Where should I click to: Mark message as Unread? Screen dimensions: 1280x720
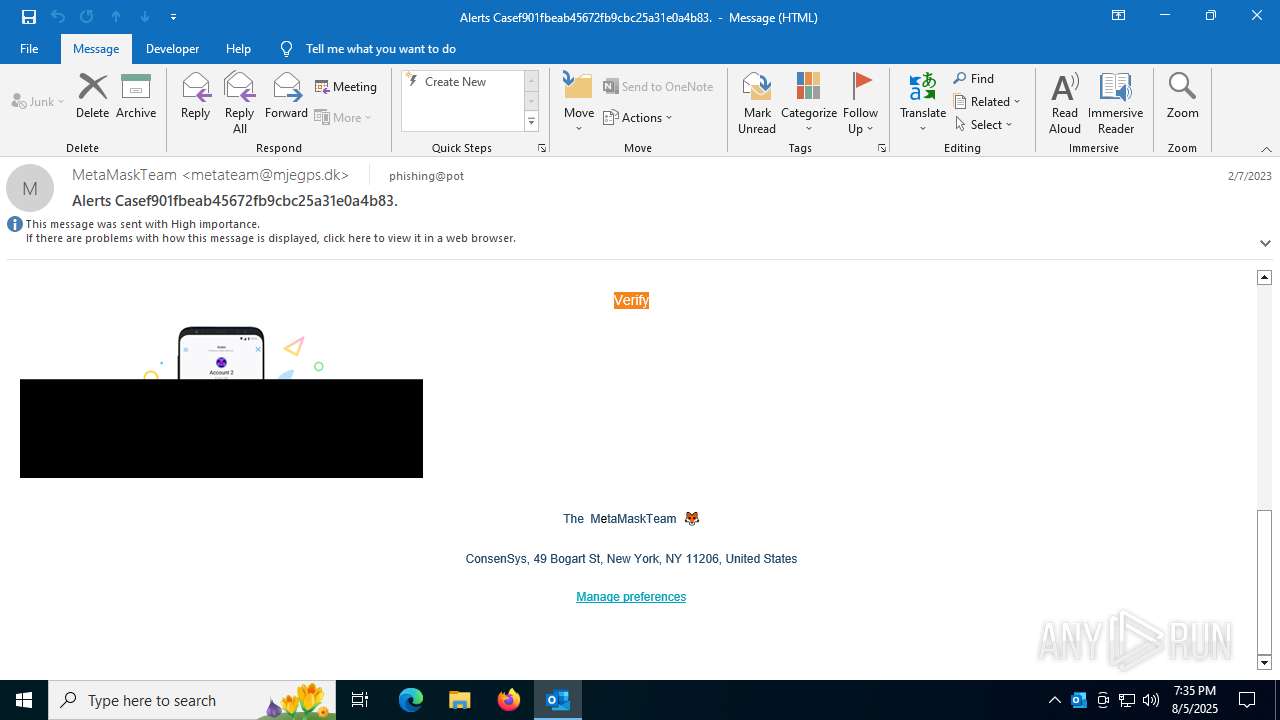coord(757,102)
